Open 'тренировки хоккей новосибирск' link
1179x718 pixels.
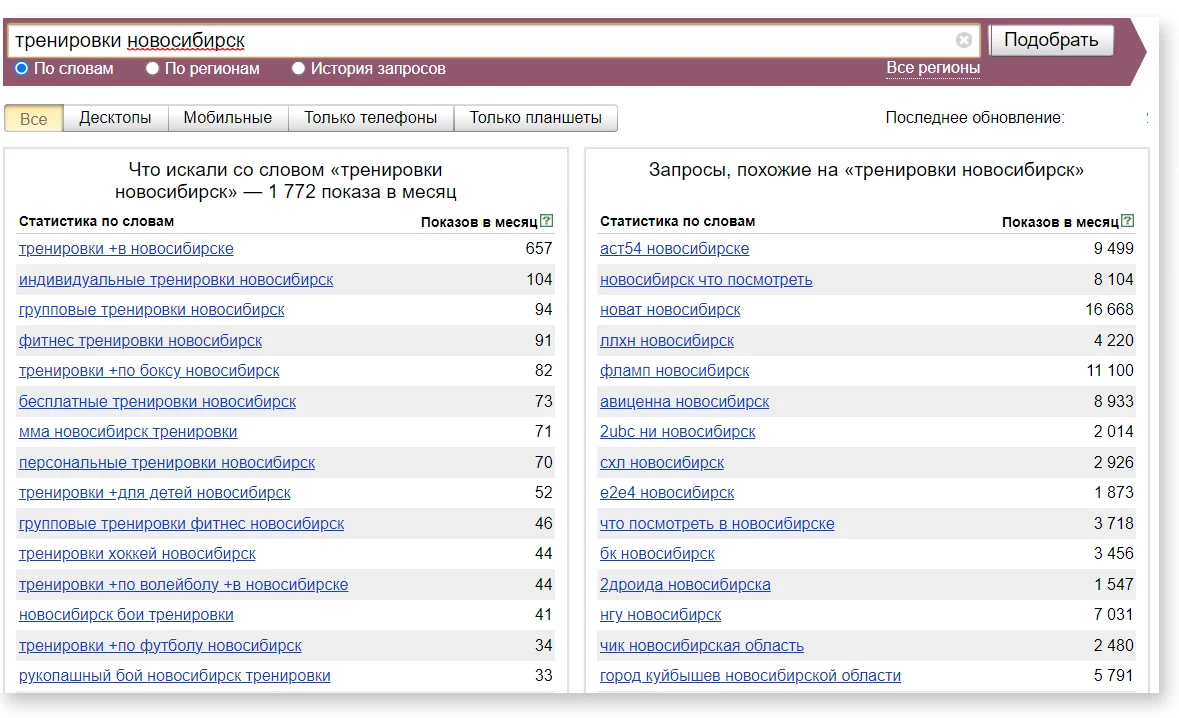[137, 553]
